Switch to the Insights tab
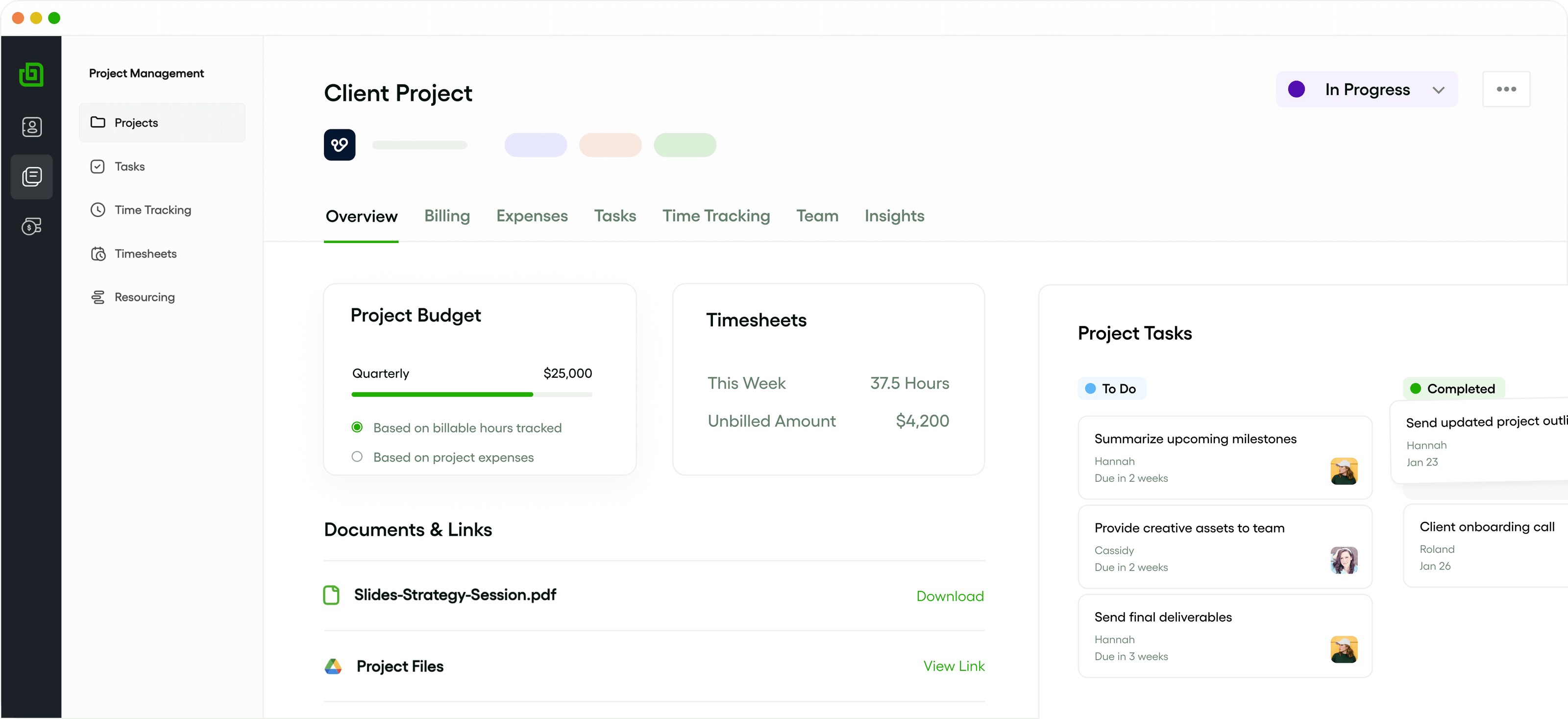1568x719 pixels. 894,216
